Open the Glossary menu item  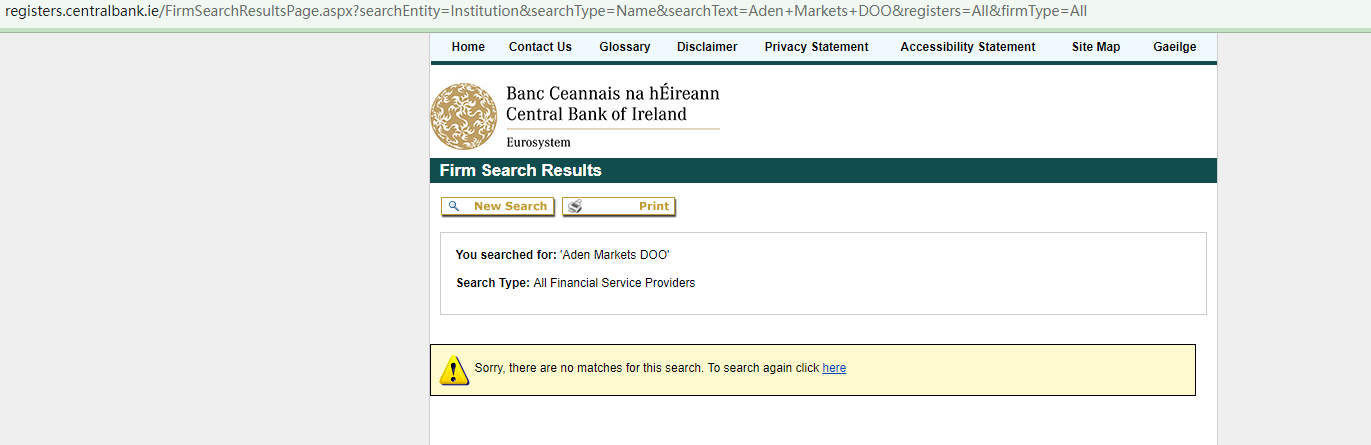coord(625,47)
